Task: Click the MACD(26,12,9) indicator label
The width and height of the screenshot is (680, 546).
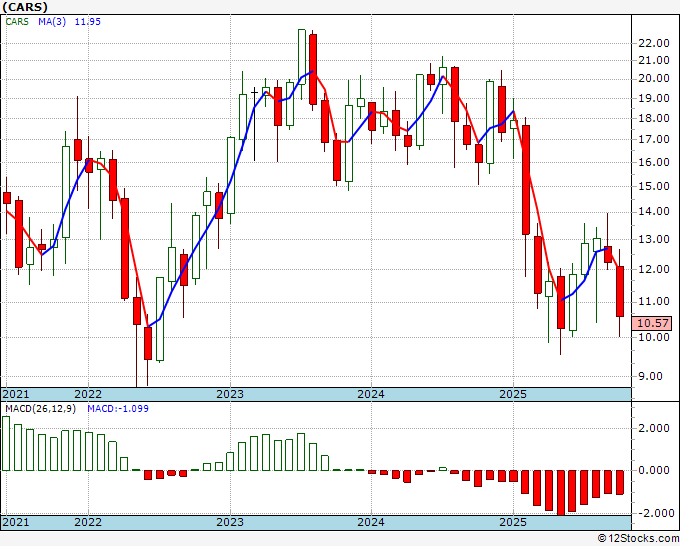Action: point(40,409)
